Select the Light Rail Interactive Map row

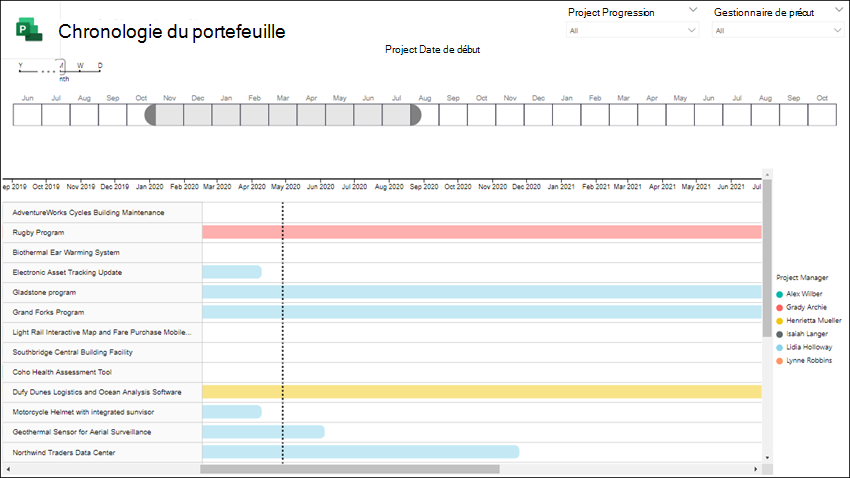102,332
